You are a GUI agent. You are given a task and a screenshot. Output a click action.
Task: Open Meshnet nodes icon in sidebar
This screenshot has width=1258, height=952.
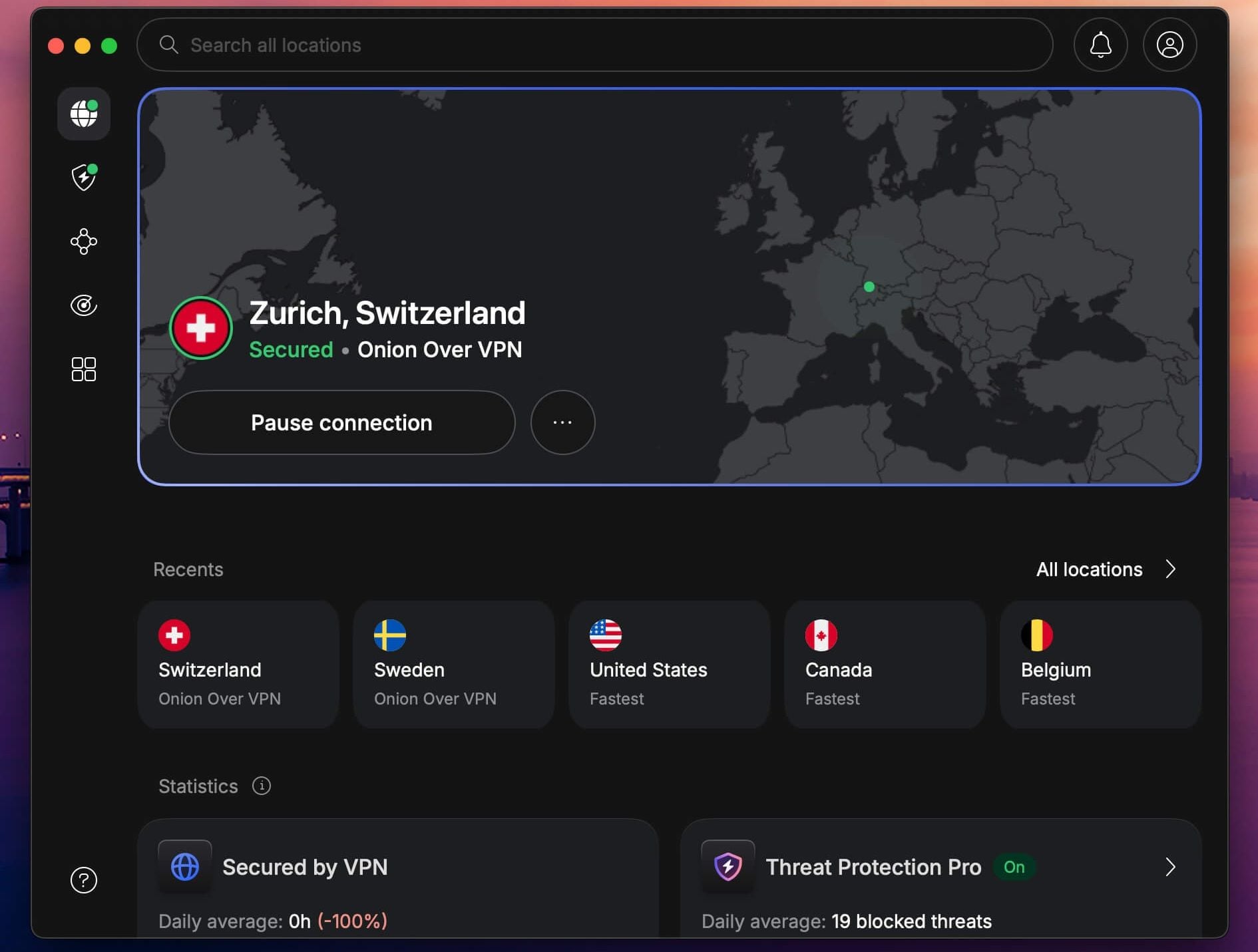pos(84,241)
